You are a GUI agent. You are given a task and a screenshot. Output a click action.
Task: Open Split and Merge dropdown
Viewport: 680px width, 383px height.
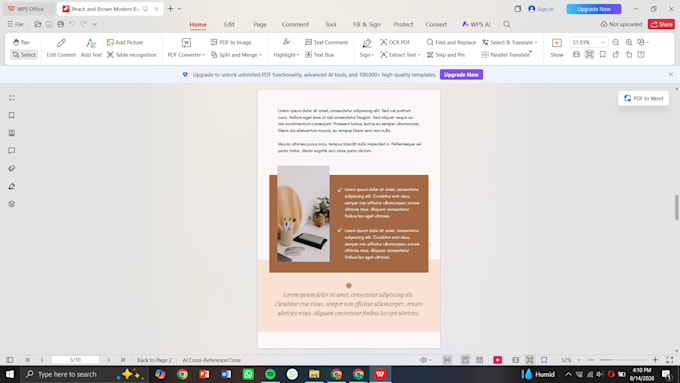pos(236,55)
